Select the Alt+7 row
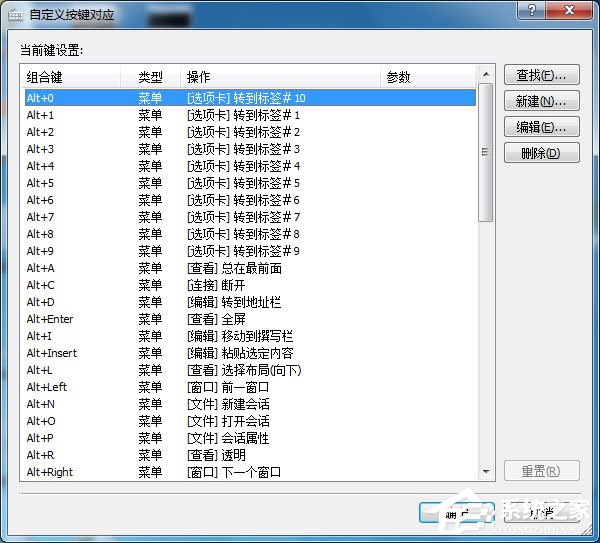Screen dimensions: 600x543 (x=250, y=217)
